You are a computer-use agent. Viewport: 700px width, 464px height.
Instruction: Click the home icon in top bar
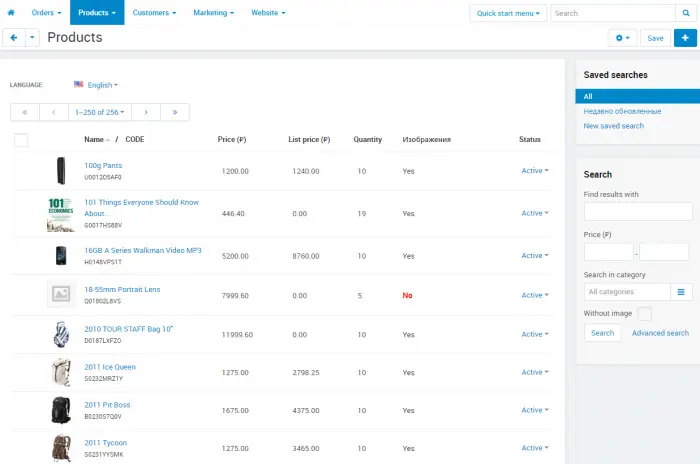tap(12, 13)
